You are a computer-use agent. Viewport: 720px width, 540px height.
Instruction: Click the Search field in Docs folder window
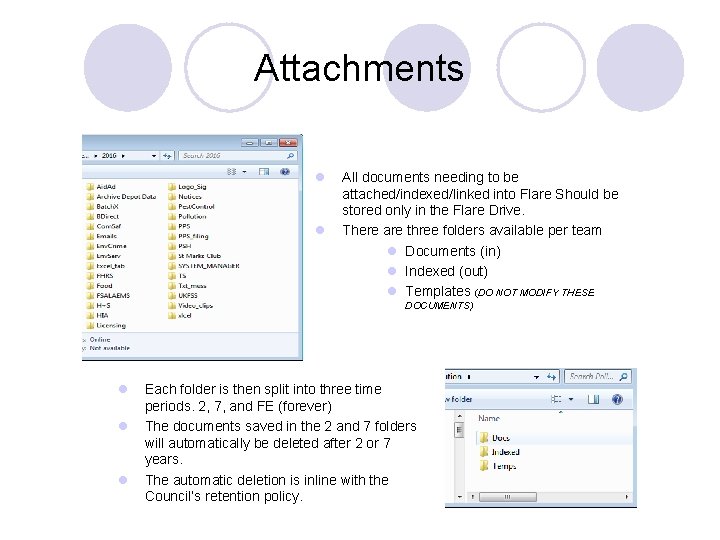[598, 377]
